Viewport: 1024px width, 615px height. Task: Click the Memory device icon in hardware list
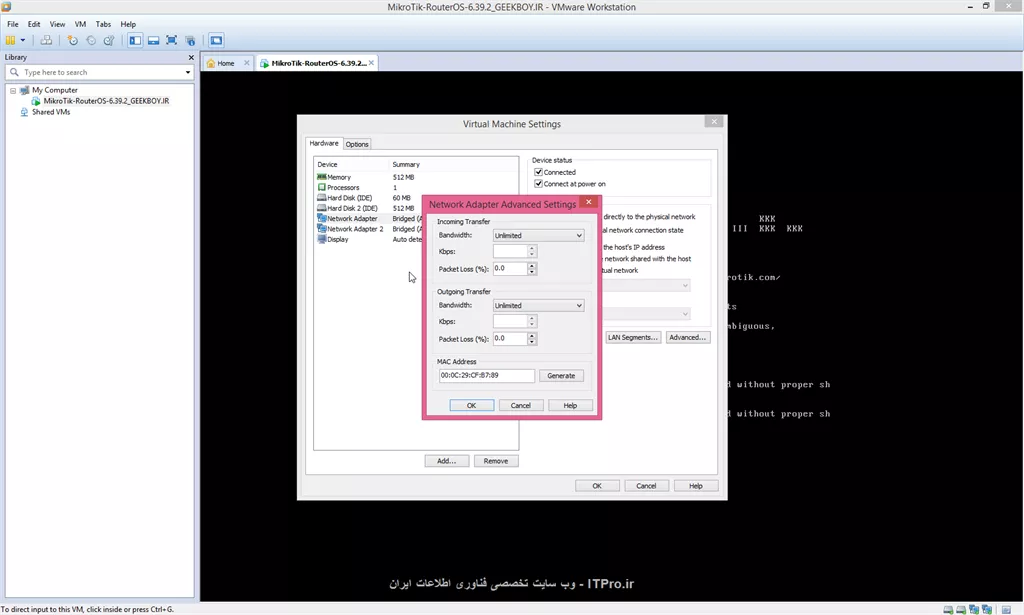pos(322,177)
